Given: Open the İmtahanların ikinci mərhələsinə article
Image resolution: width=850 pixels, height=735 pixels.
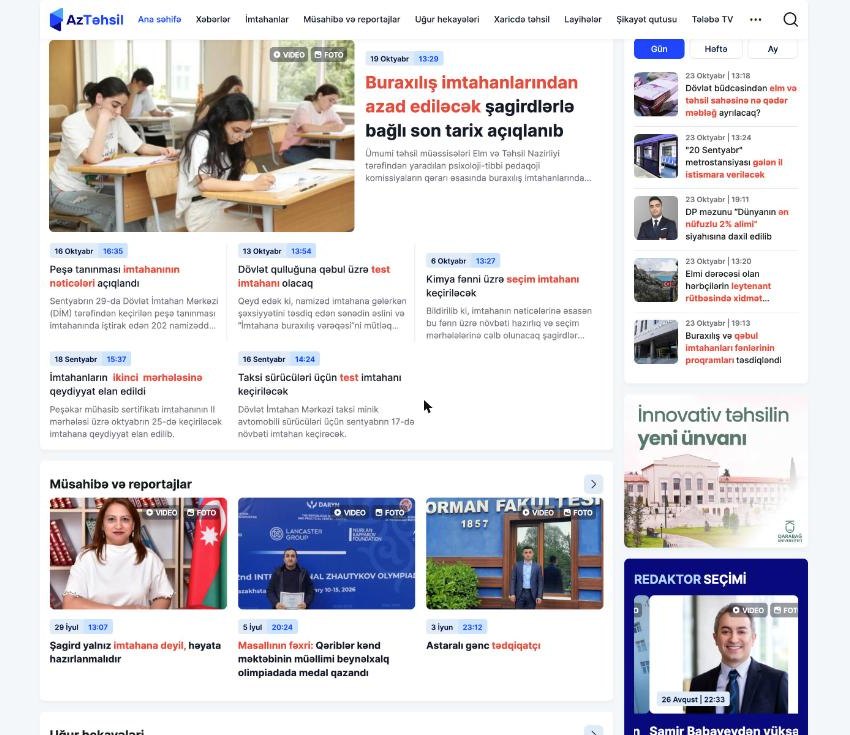Looking at the screenshot, I should [126, 384].
